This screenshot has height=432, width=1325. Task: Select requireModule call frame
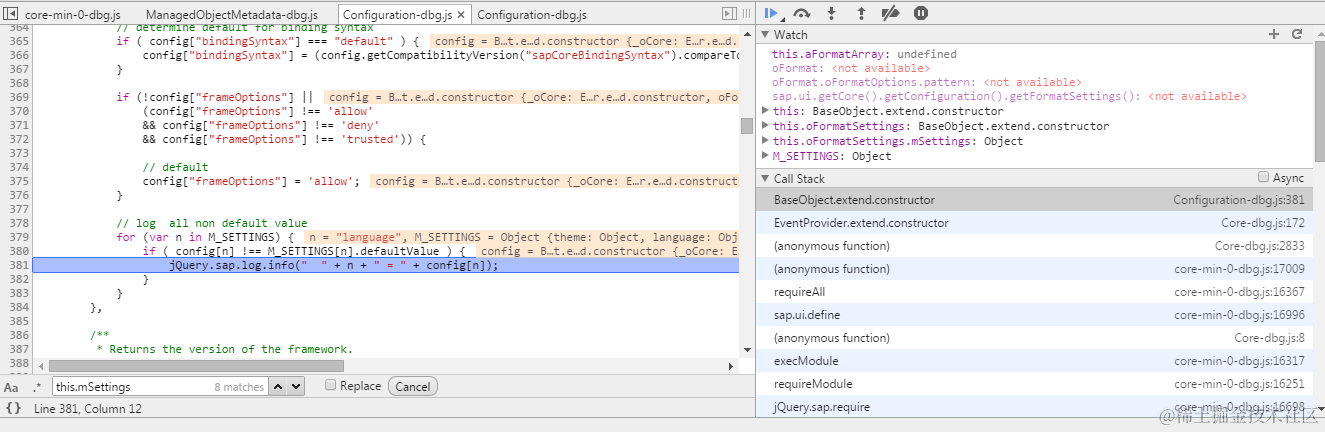point(1034,384)
